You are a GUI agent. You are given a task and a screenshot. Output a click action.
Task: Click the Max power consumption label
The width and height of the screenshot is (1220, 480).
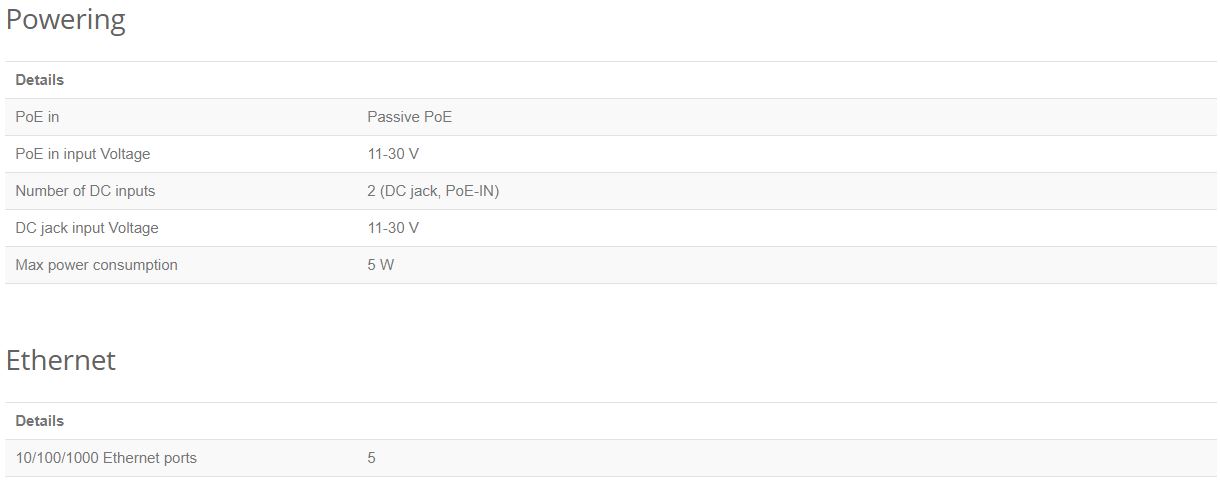pyautogui.click(x=96, y=265)
